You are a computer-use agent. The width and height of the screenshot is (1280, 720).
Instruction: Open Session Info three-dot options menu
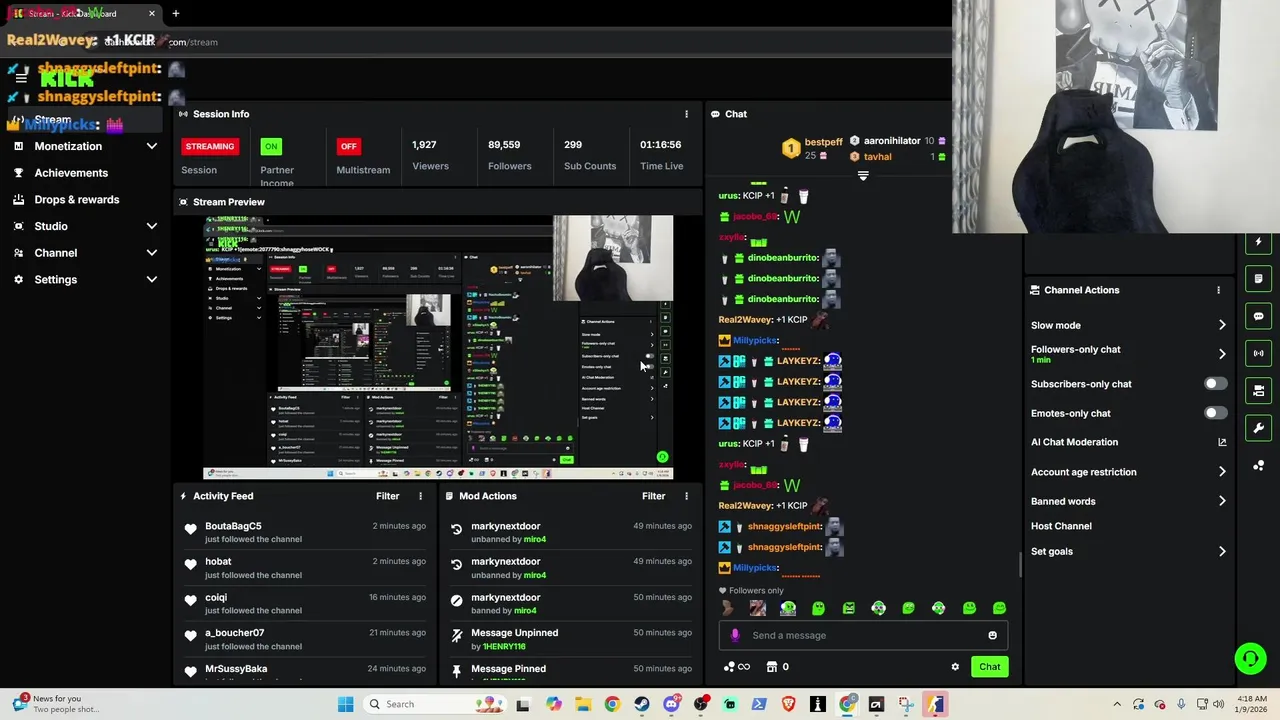(686, 114)
